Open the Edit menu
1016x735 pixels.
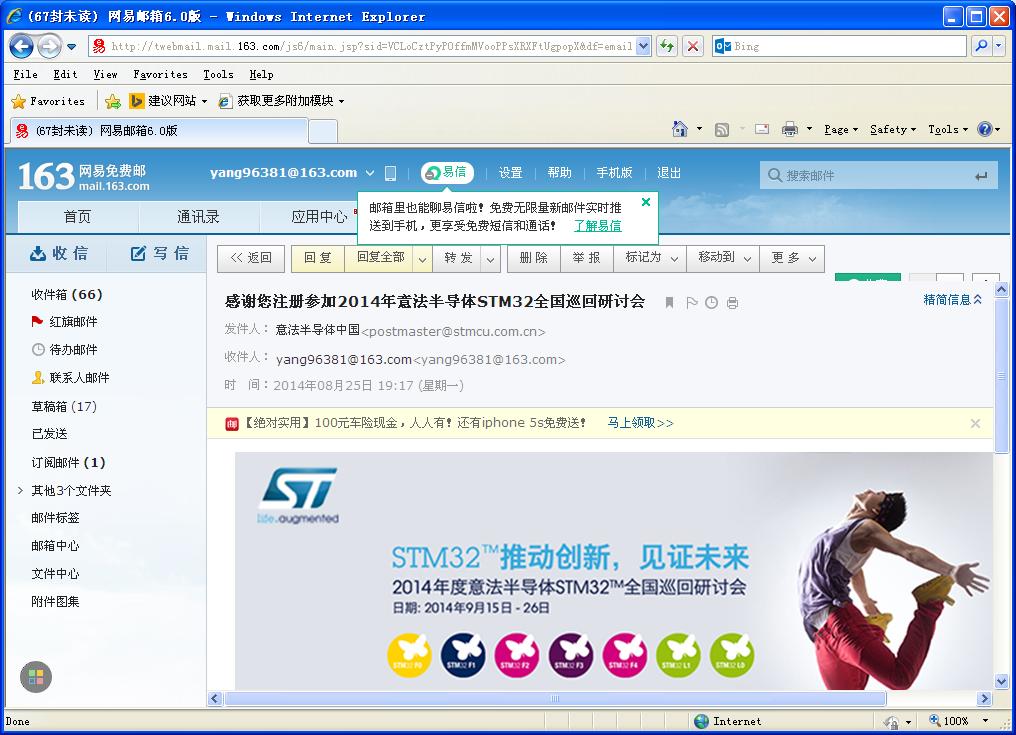tap(65, 74)
